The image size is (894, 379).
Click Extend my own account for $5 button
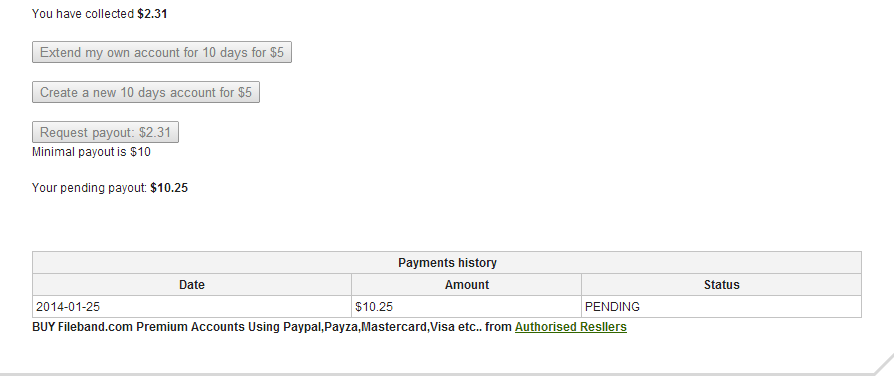click(x=162, y=52)
